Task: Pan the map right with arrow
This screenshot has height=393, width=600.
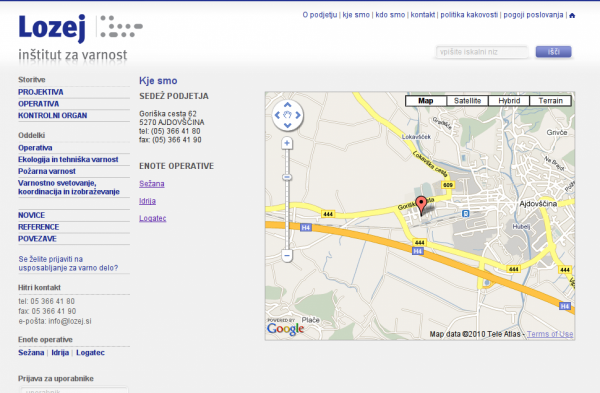Action: click(298, 115)
